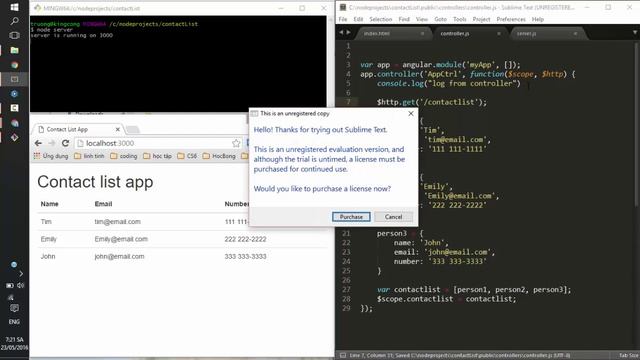
Task: Click the 333 333-3333 number cell
Action: (245, 256)
